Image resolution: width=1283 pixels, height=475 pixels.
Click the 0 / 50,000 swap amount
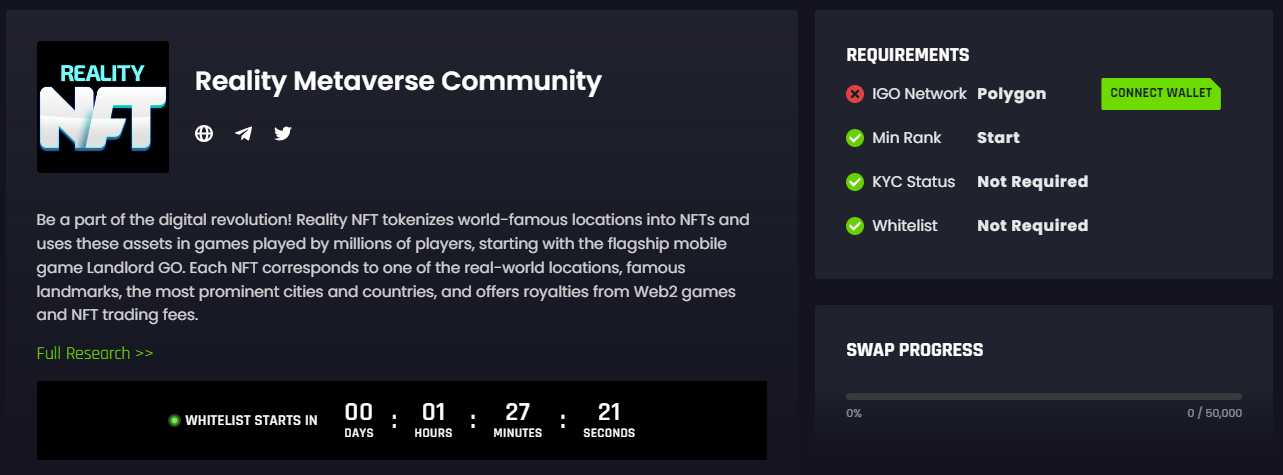pyautogui.click(x=1214, y=413)
